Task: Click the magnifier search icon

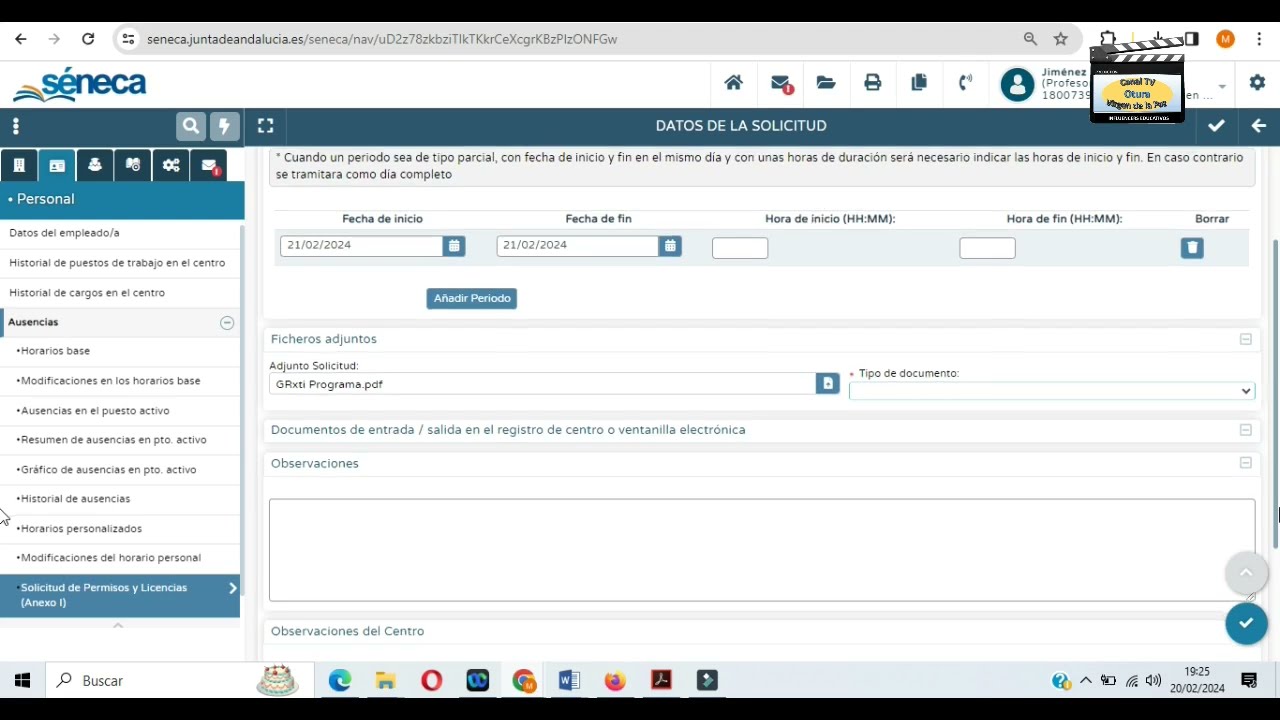Action: coord(191,126)
